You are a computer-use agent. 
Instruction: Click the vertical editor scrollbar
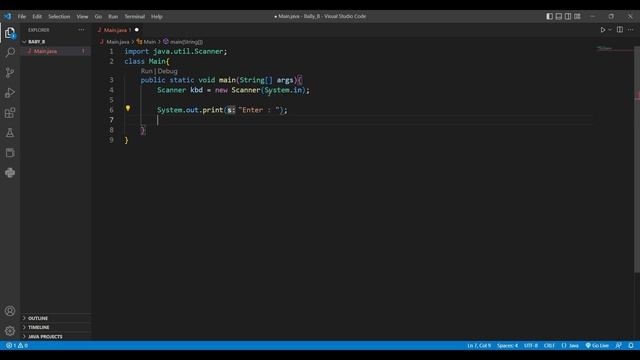click(637, 159)
